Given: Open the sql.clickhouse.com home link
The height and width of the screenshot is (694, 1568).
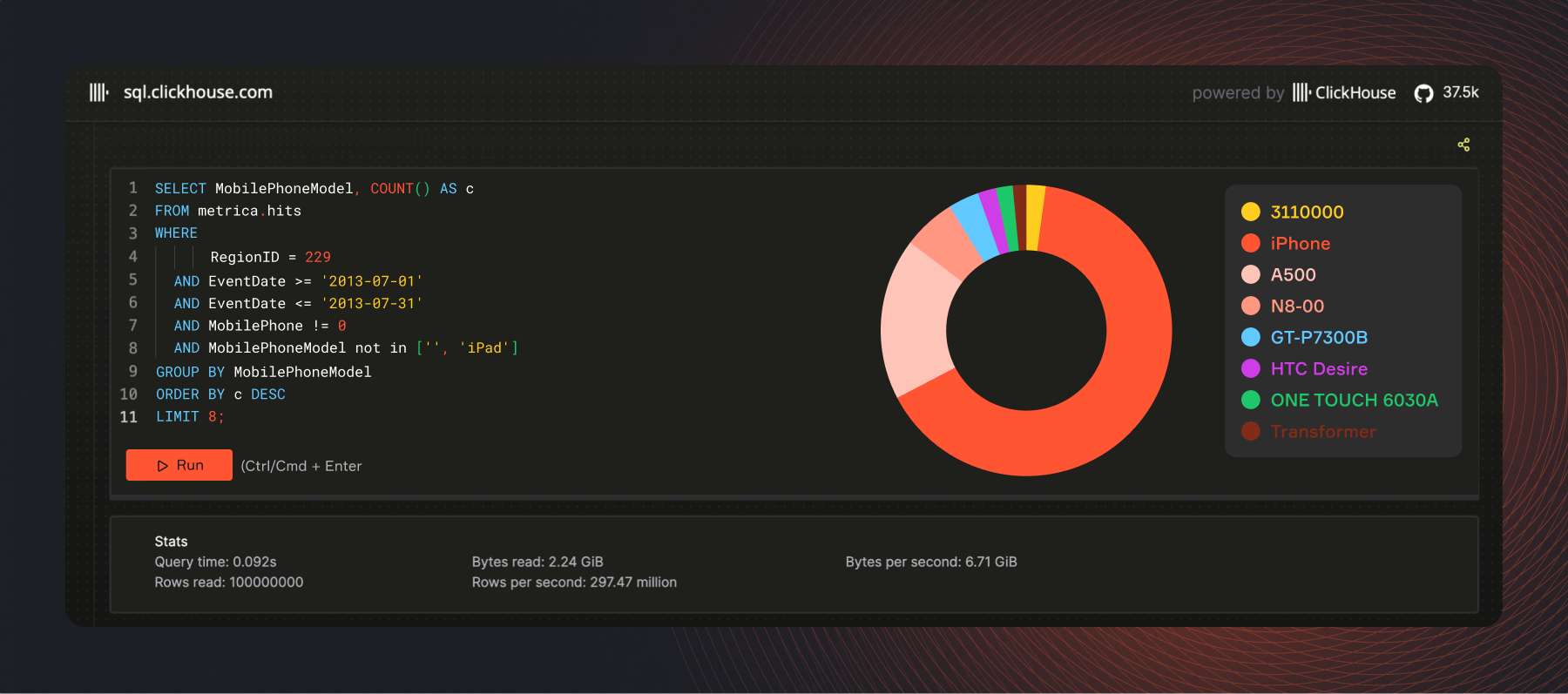Looking at the screenshot, I should [198, 92].
